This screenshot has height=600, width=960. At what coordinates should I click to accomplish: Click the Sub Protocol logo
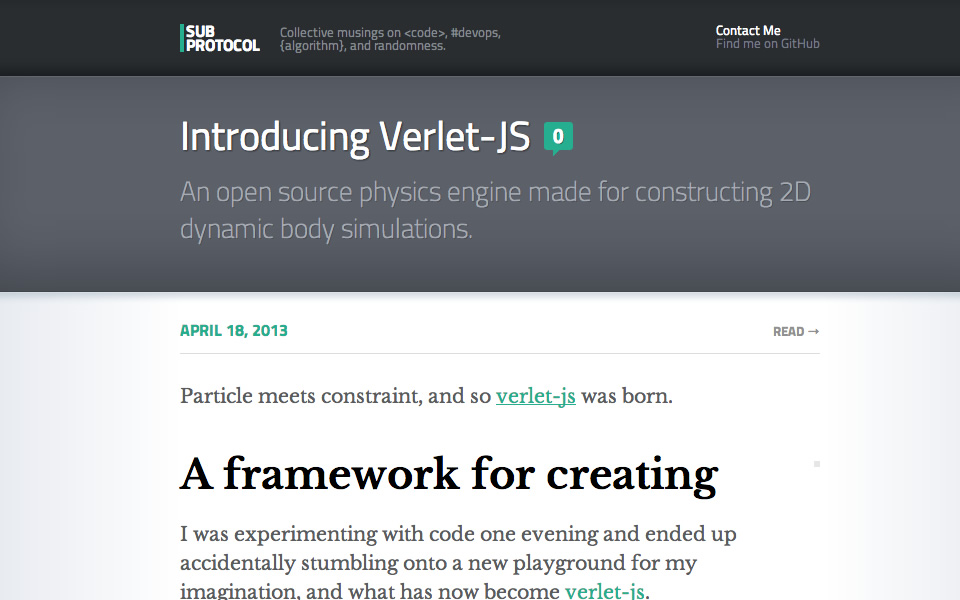tap(220, 38)
